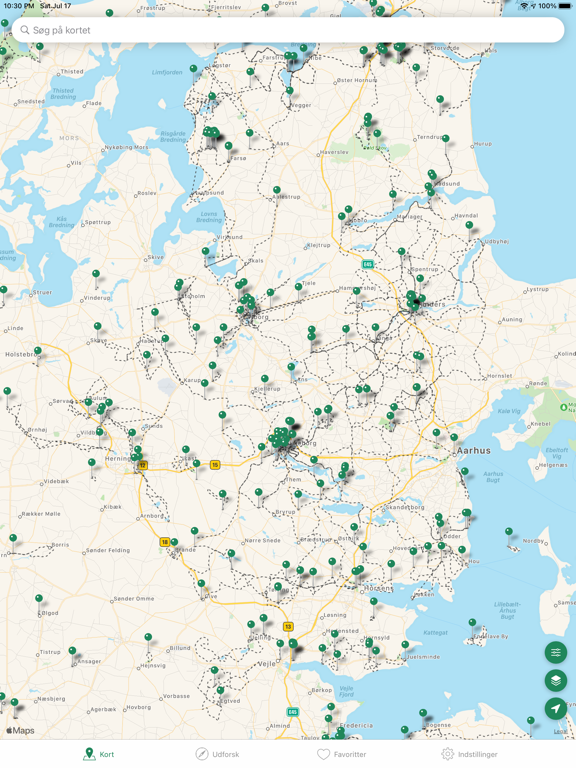The height and width of the screenshot is (768, 576).
Task: Select the pin just below Spentrup
Action: click(420, 279)
